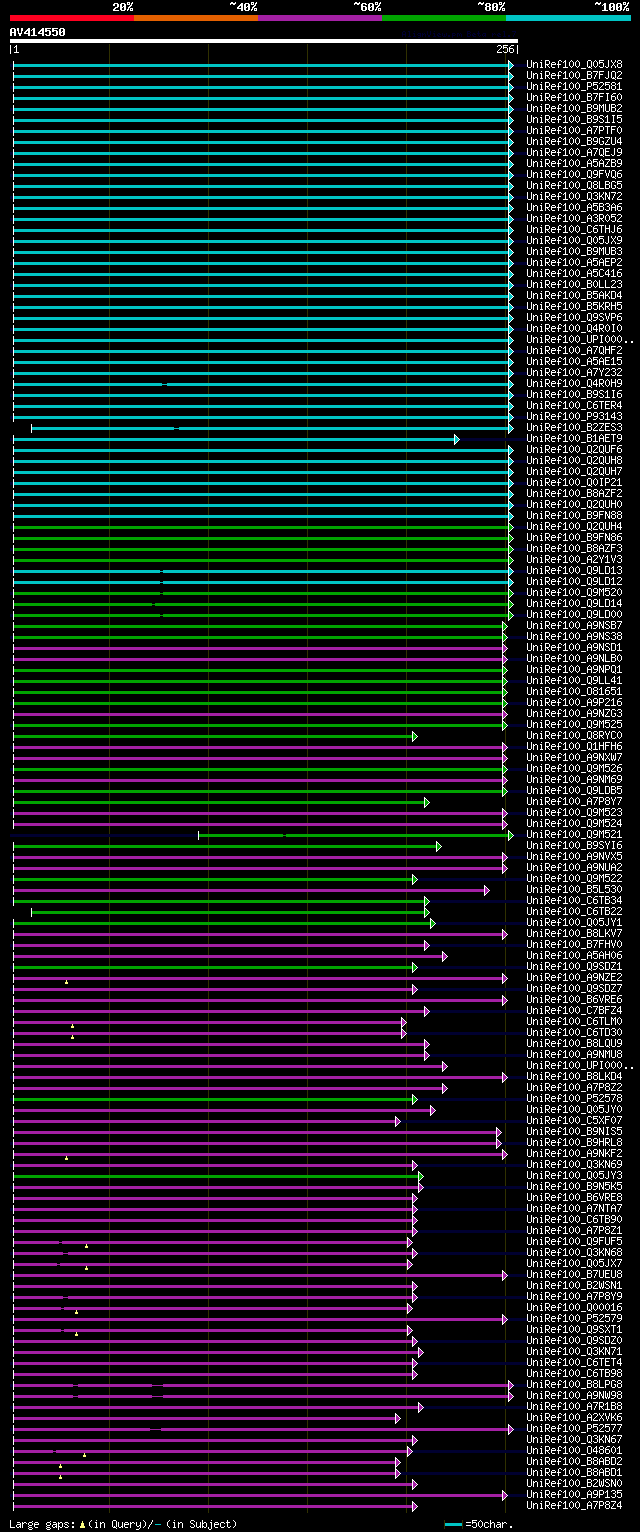Select label UniRef100_Q9SVP6
The height and width of the screenshot is (1532, 640).
tap(574, 317)
